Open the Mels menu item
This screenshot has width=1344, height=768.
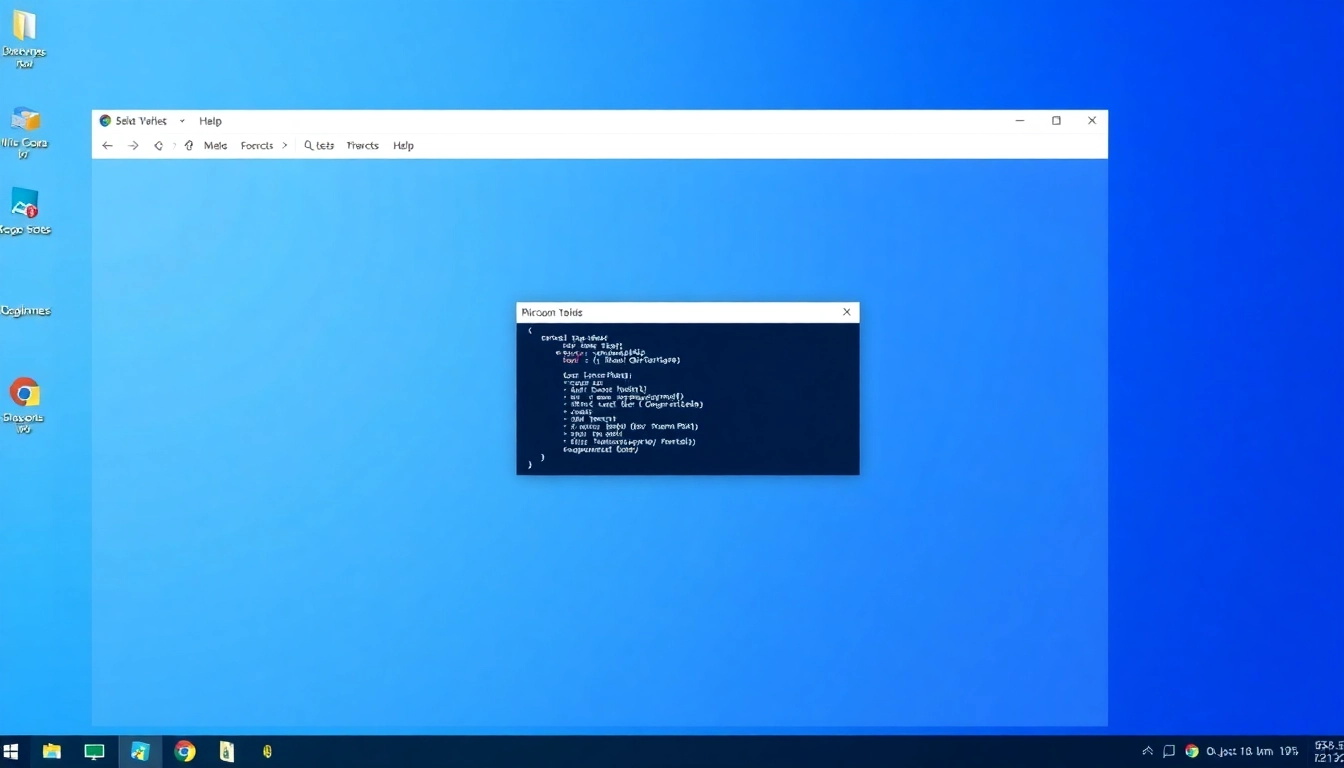(x=215, y=146)
